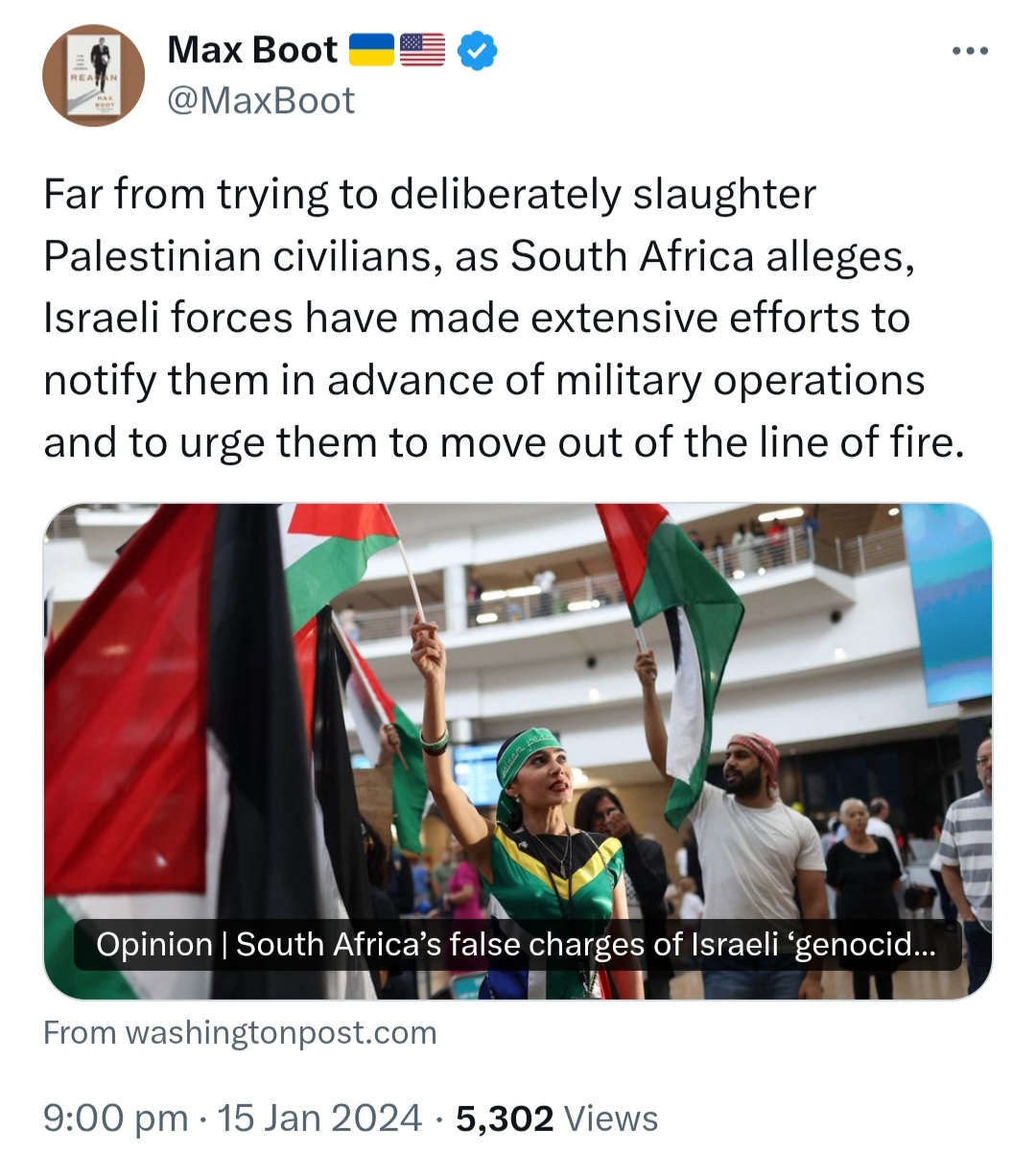1036x1155 pixels.
Task: Click the blue display screen in the photo
Action: click(946, 602)
